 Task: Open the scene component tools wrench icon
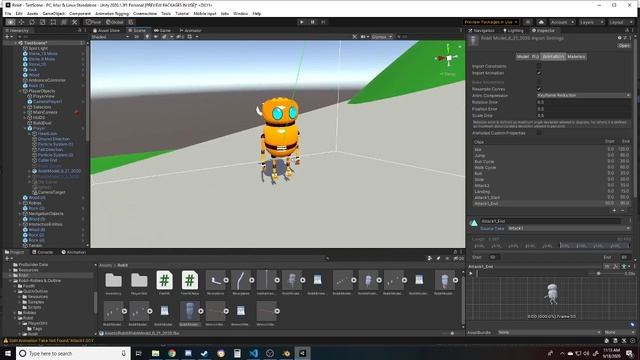coord(355,37)
